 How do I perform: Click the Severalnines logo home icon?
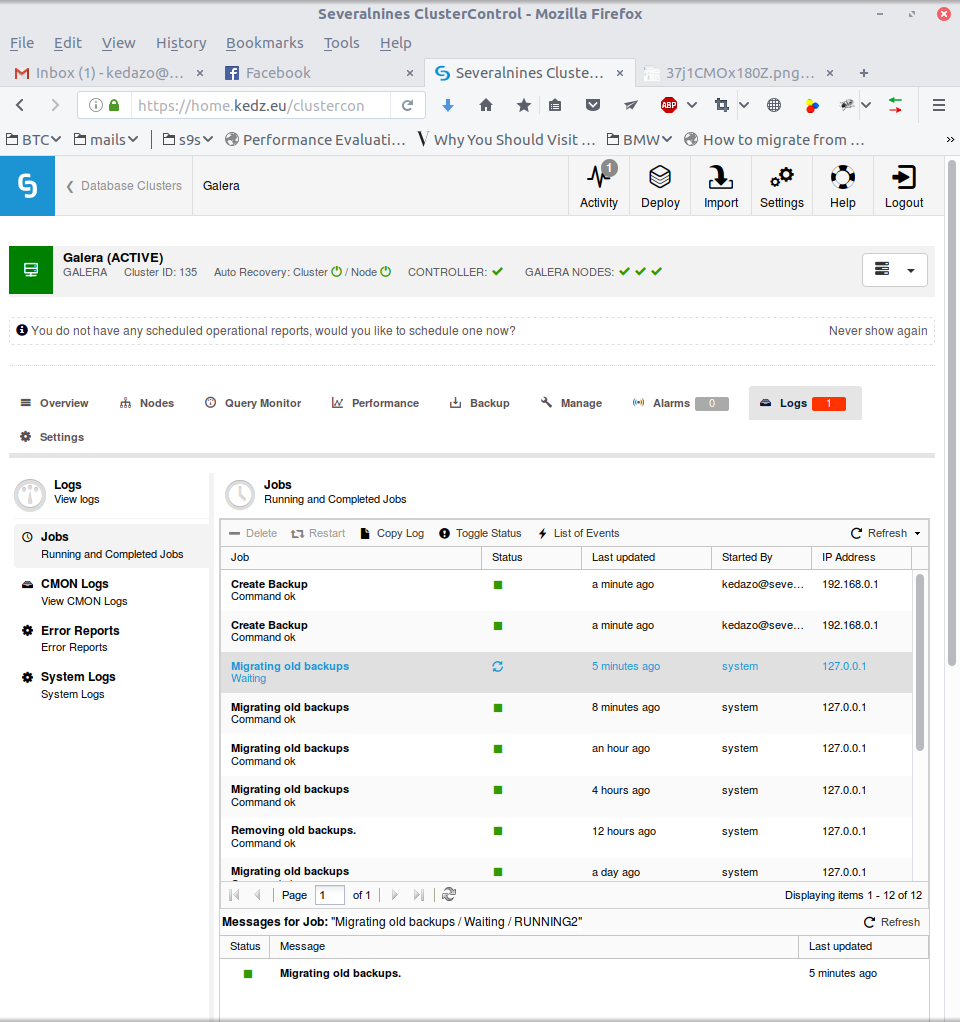pos(27,186)
